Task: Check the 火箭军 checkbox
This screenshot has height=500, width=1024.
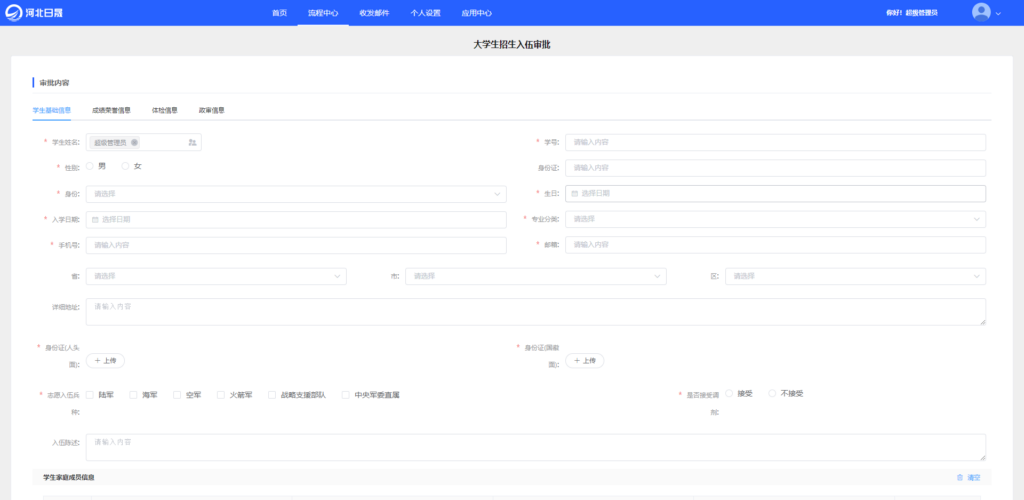Action: point(221,395)
